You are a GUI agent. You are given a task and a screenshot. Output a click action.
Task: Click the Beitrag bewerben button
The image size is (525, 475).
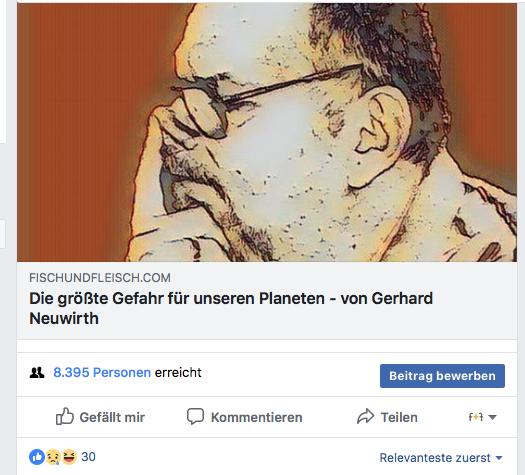(442, 376)
